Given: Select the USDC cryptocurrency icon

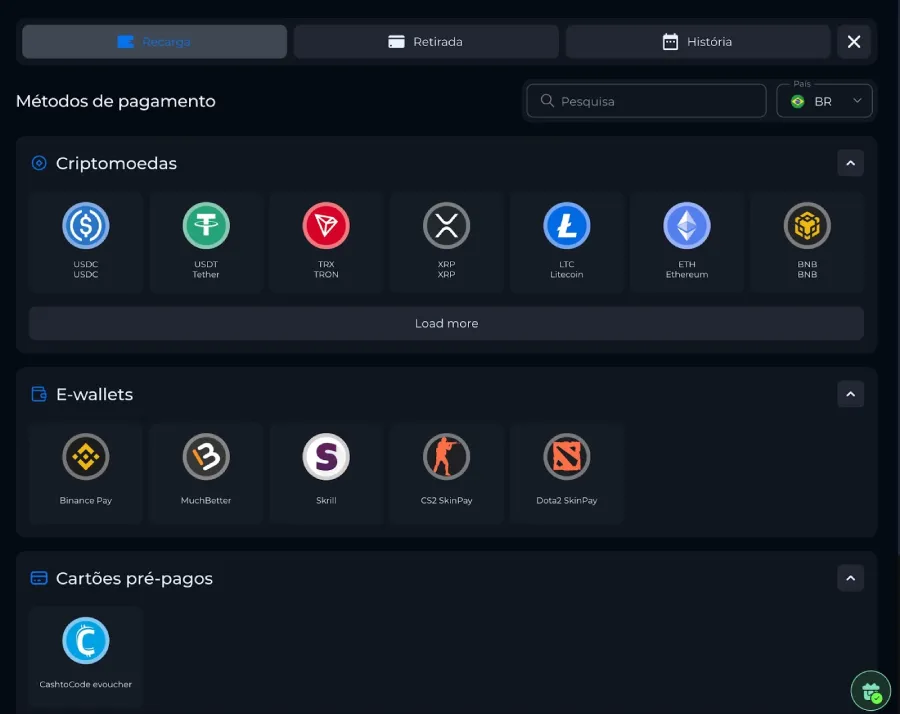Looking at the screenshot, I should [86, 226].
